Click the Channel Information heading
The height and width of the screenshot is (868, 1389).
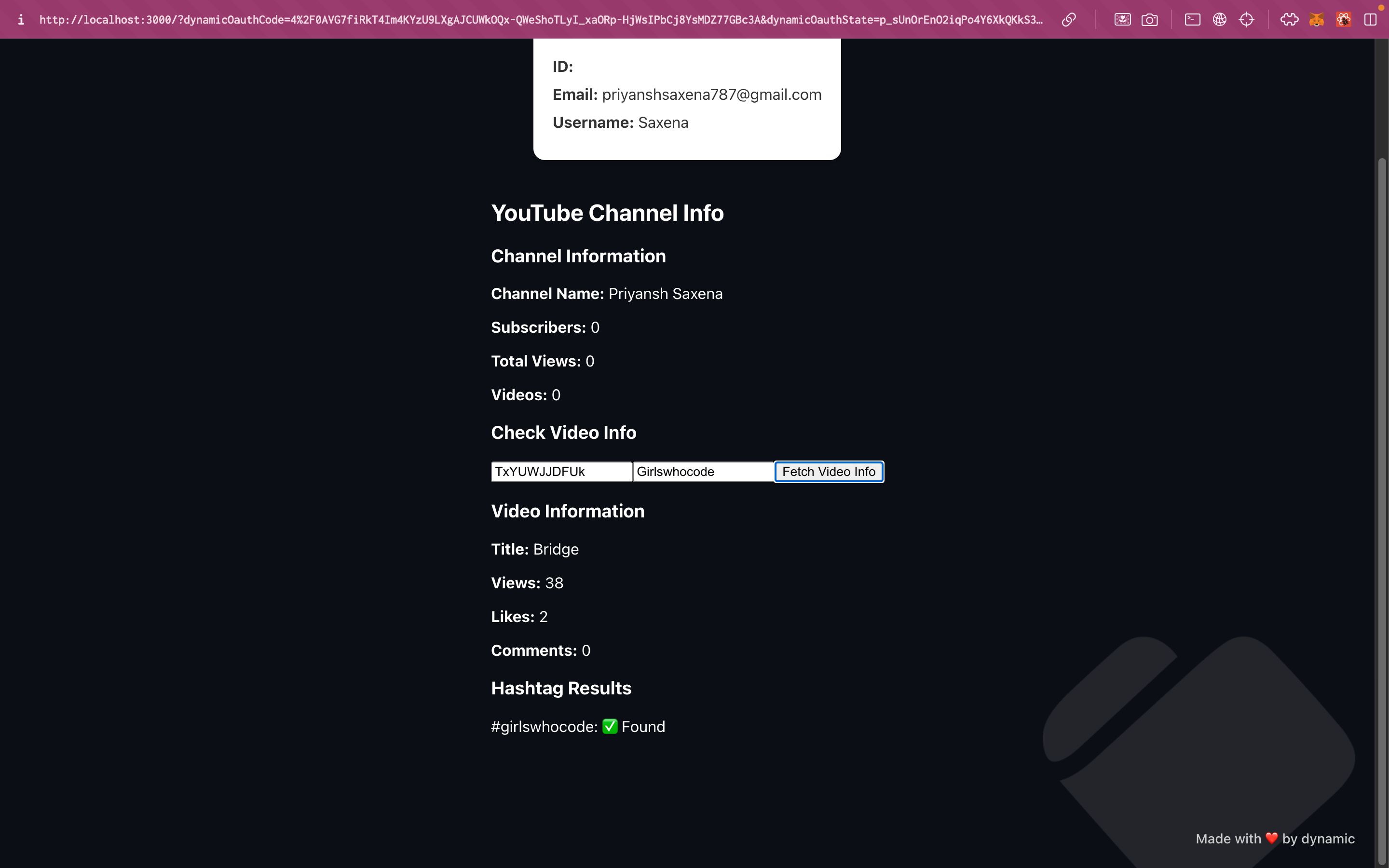(x=579, y=256)
